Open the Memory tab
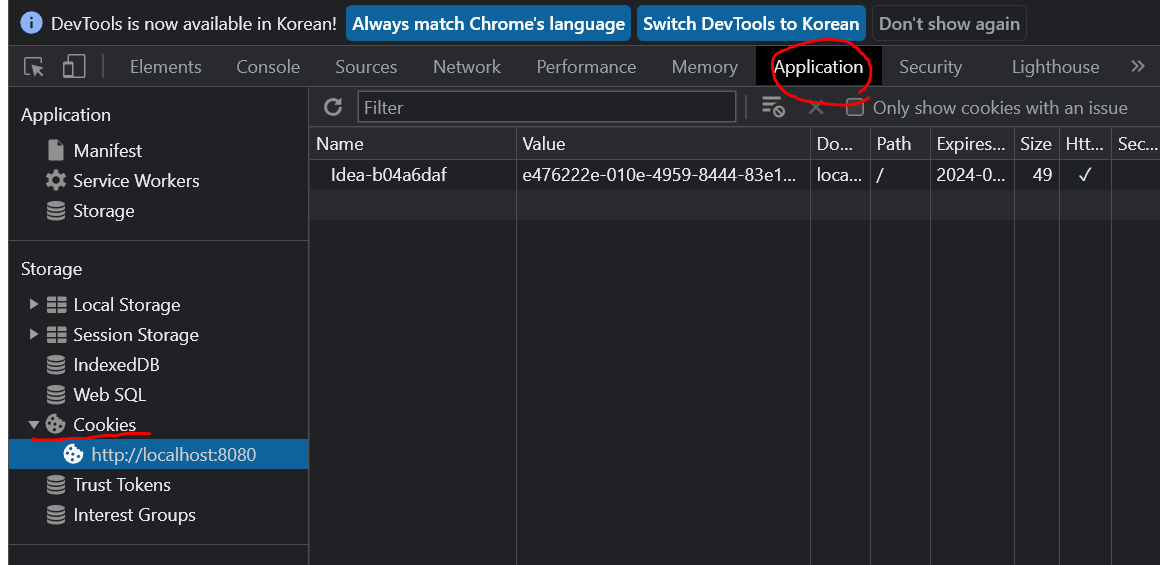The height and width of the screenshot is (565, 1160). point(704,67)
